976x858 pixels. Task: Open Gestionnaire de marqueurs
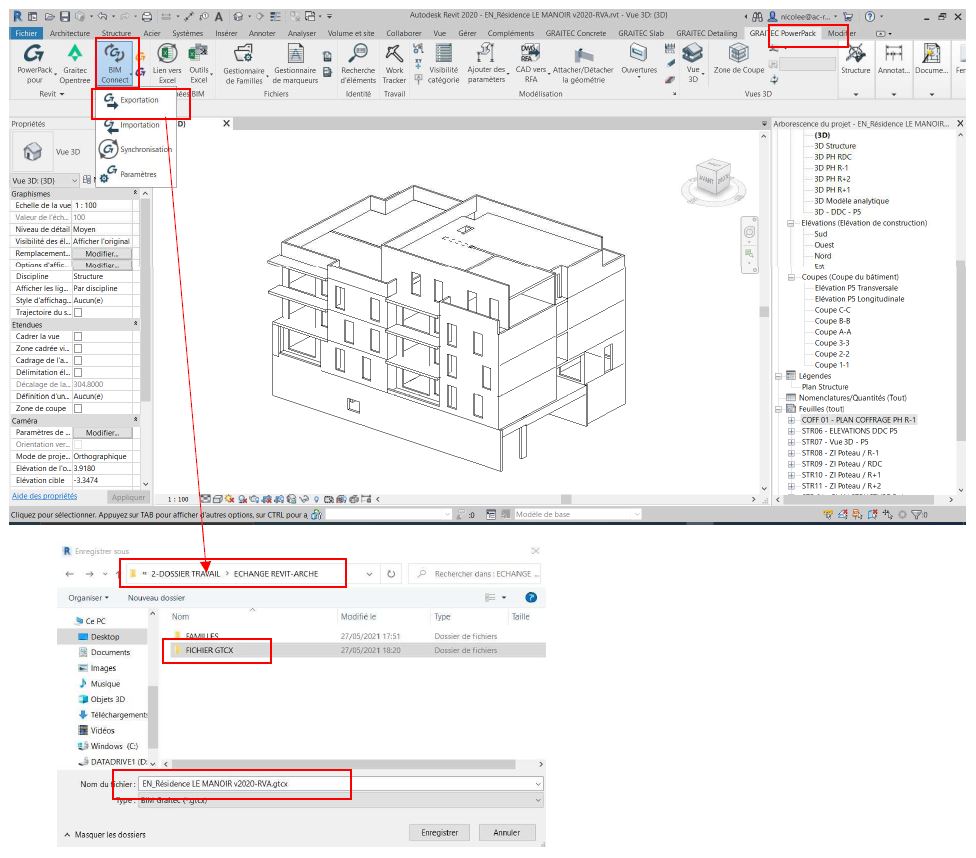295,64
